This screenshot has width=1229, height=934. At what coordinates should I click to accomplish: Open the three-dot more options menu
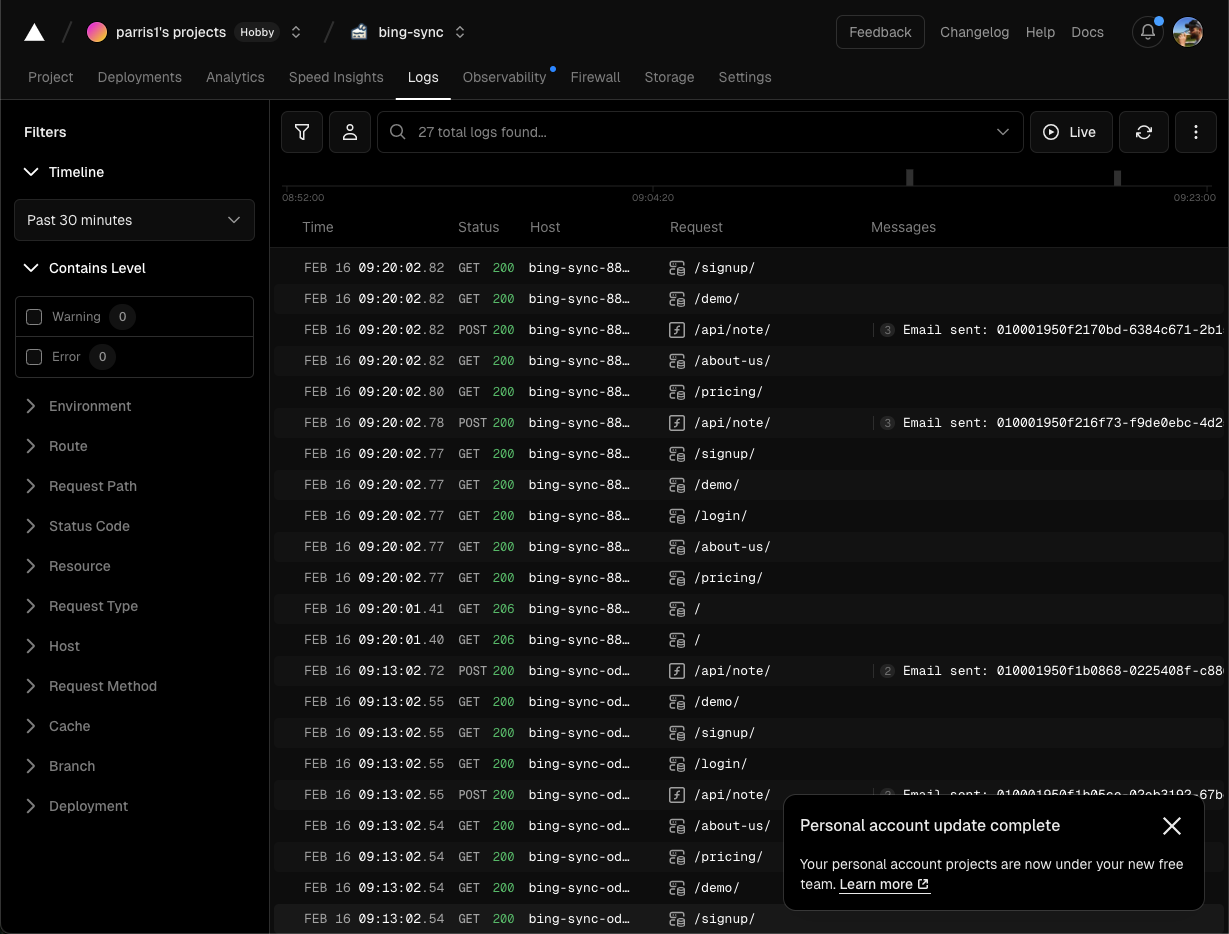pos(1196,132)
